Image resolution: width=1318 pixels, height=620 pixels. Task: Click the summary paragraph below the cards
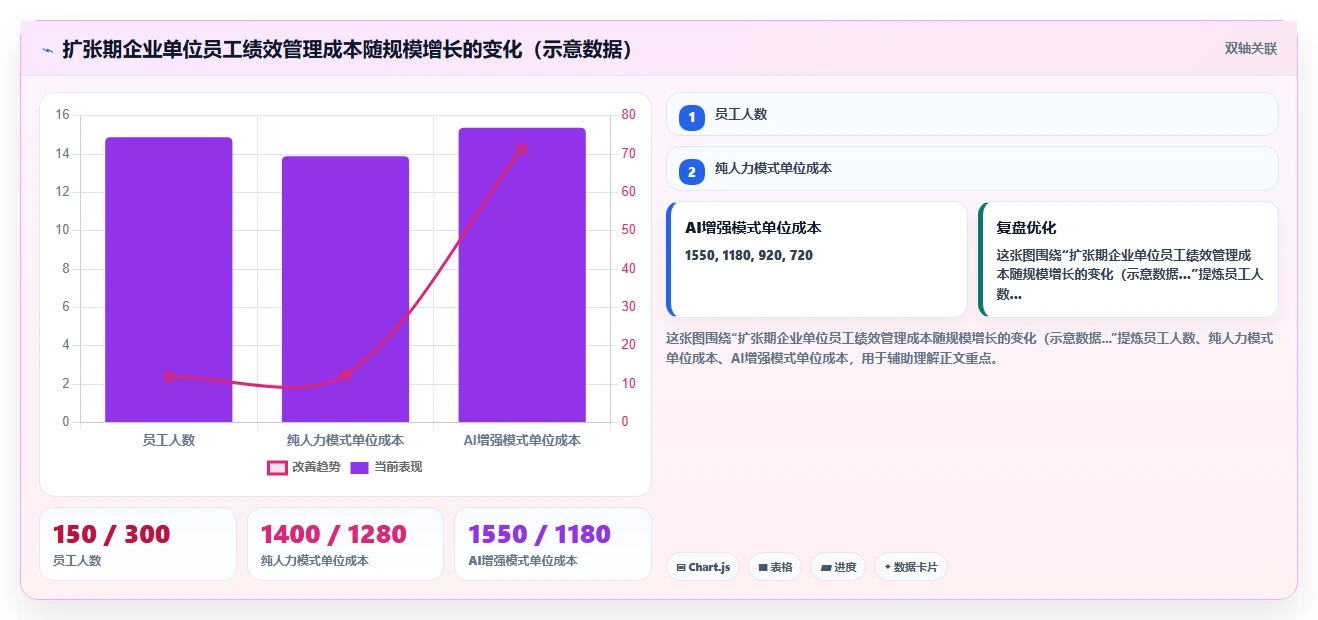(970, 348)
